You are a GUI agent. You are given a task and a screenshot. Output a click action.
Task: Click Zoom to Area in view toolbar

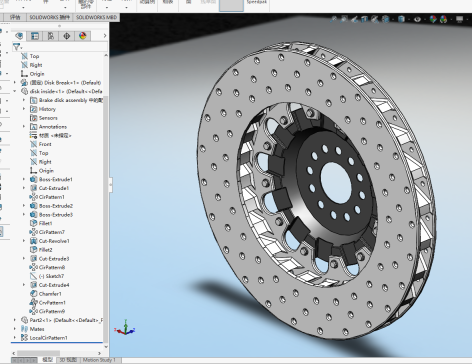coord(344,19)
